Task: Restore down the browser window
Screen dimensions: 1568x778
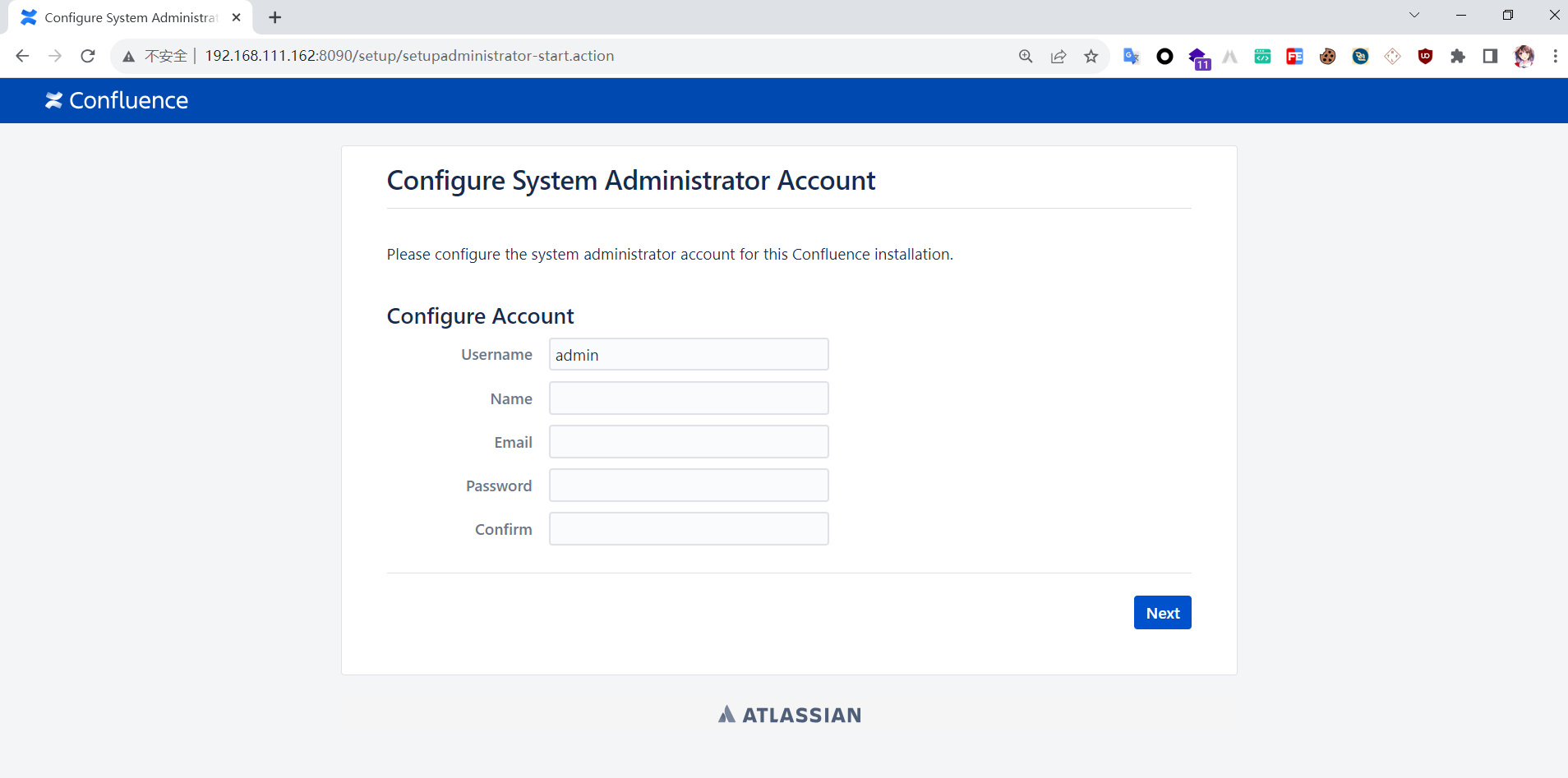Action: [1508, 15]
